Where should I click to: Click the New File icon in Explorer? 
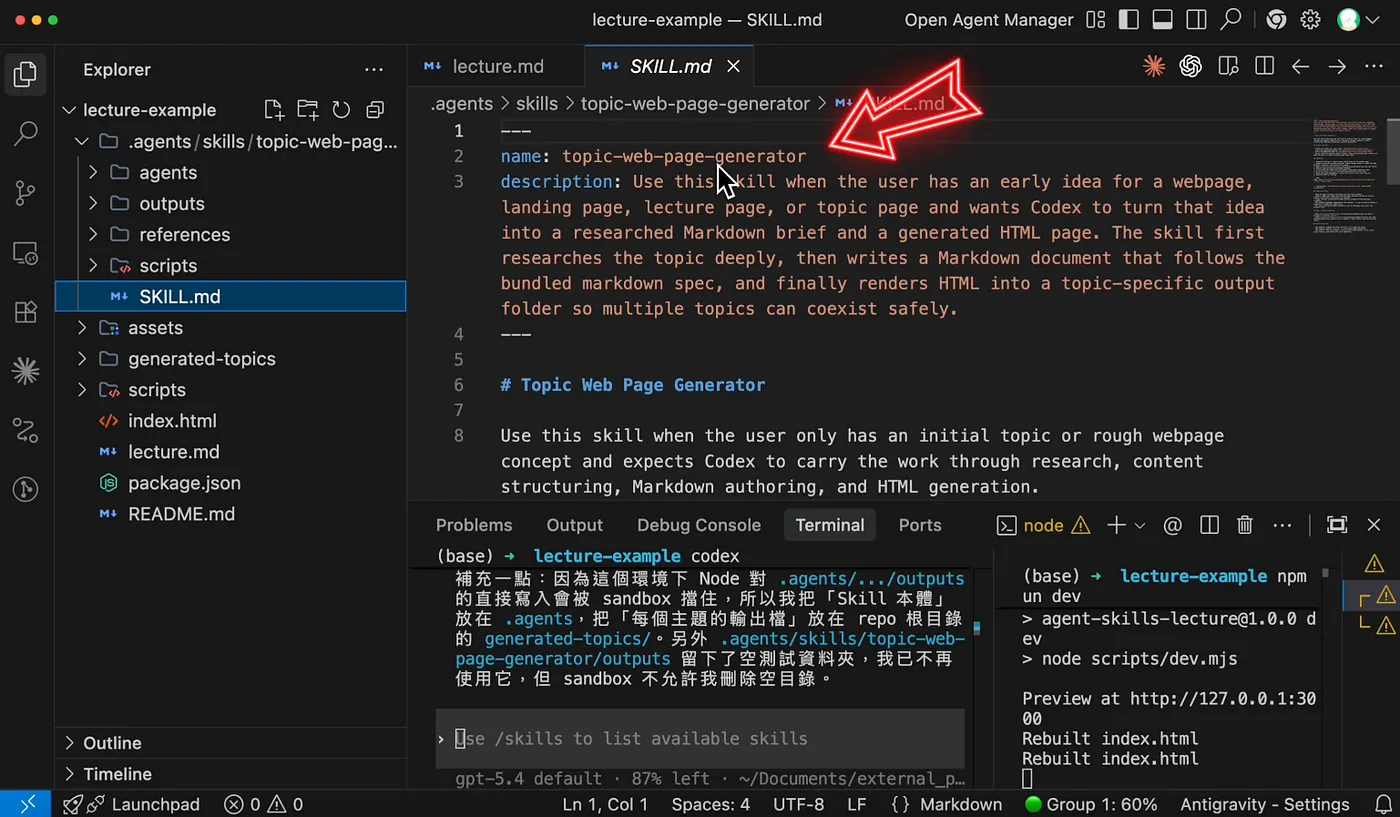(273, 110)
